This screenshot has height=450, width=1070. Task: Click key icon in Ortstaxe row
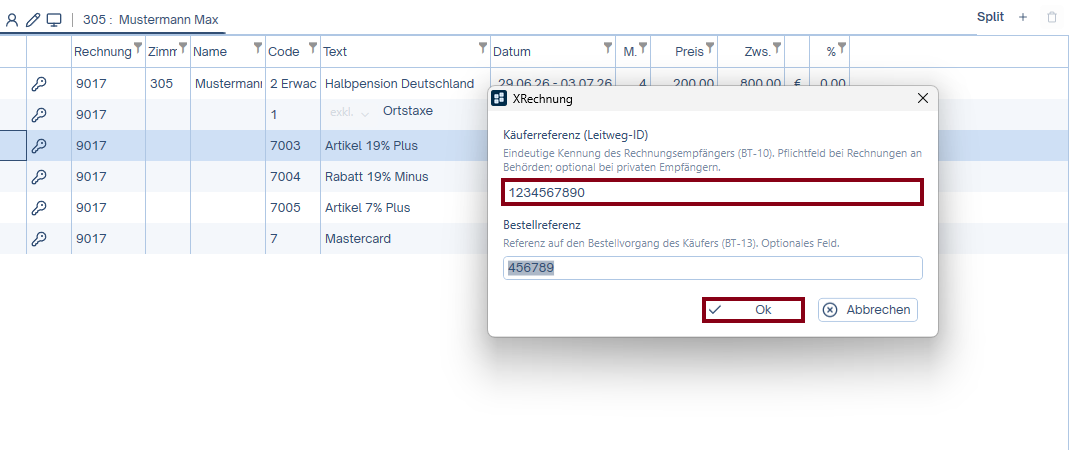pos(40,115)
